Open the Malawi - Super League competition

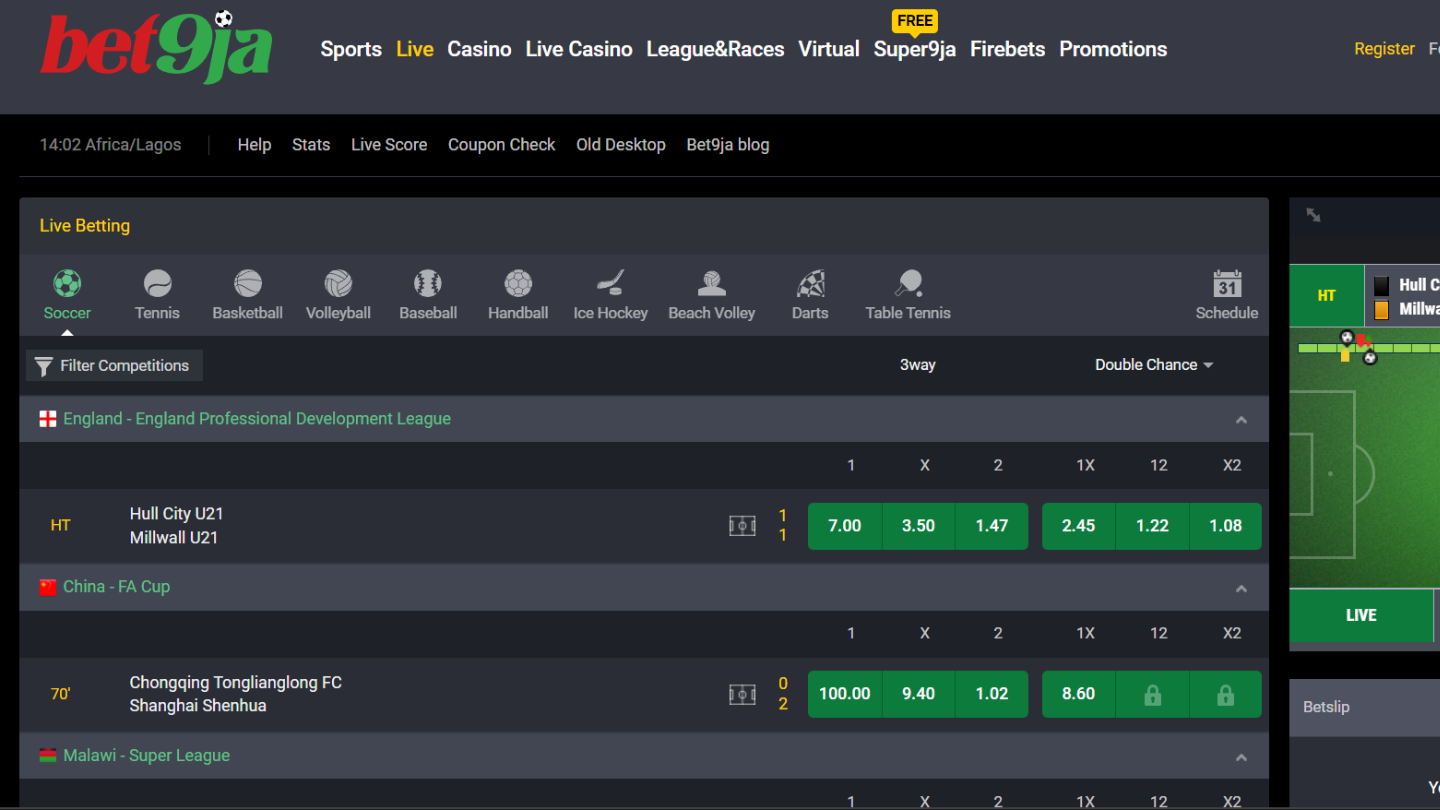point(146,756)
